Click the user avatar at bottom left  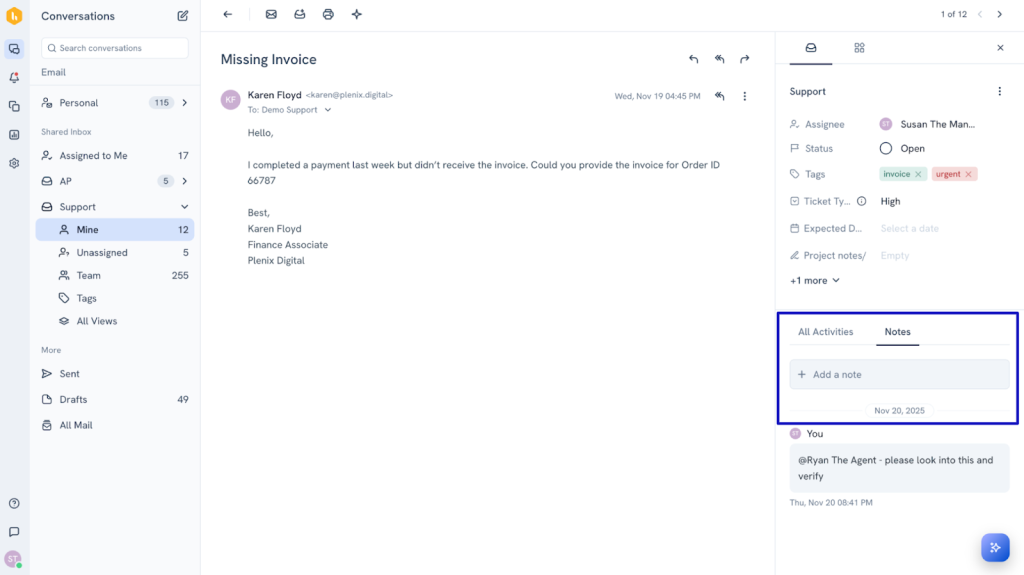point(13,559)
